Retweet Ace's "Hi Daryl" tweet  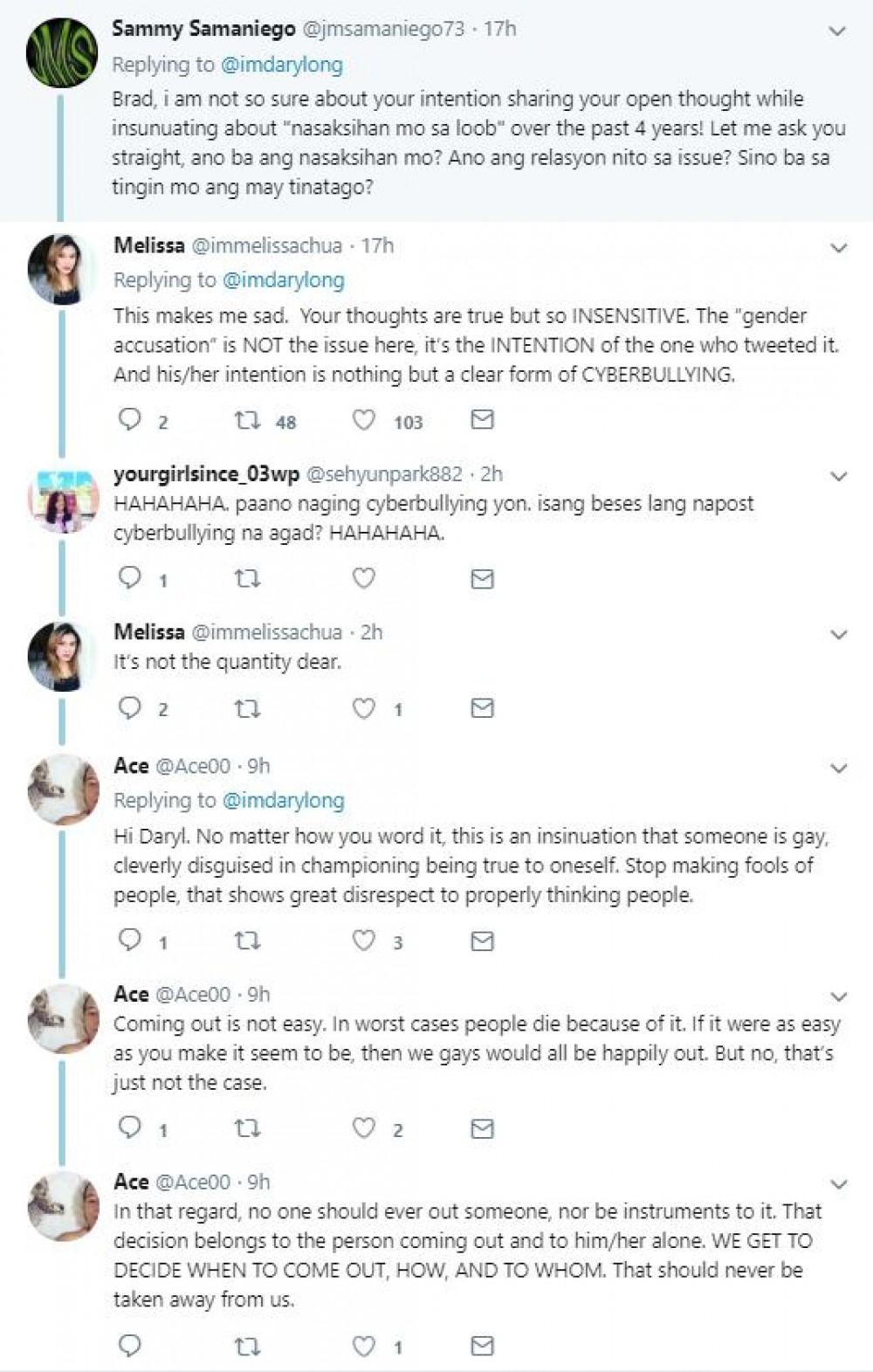click(x=247, y=941)
